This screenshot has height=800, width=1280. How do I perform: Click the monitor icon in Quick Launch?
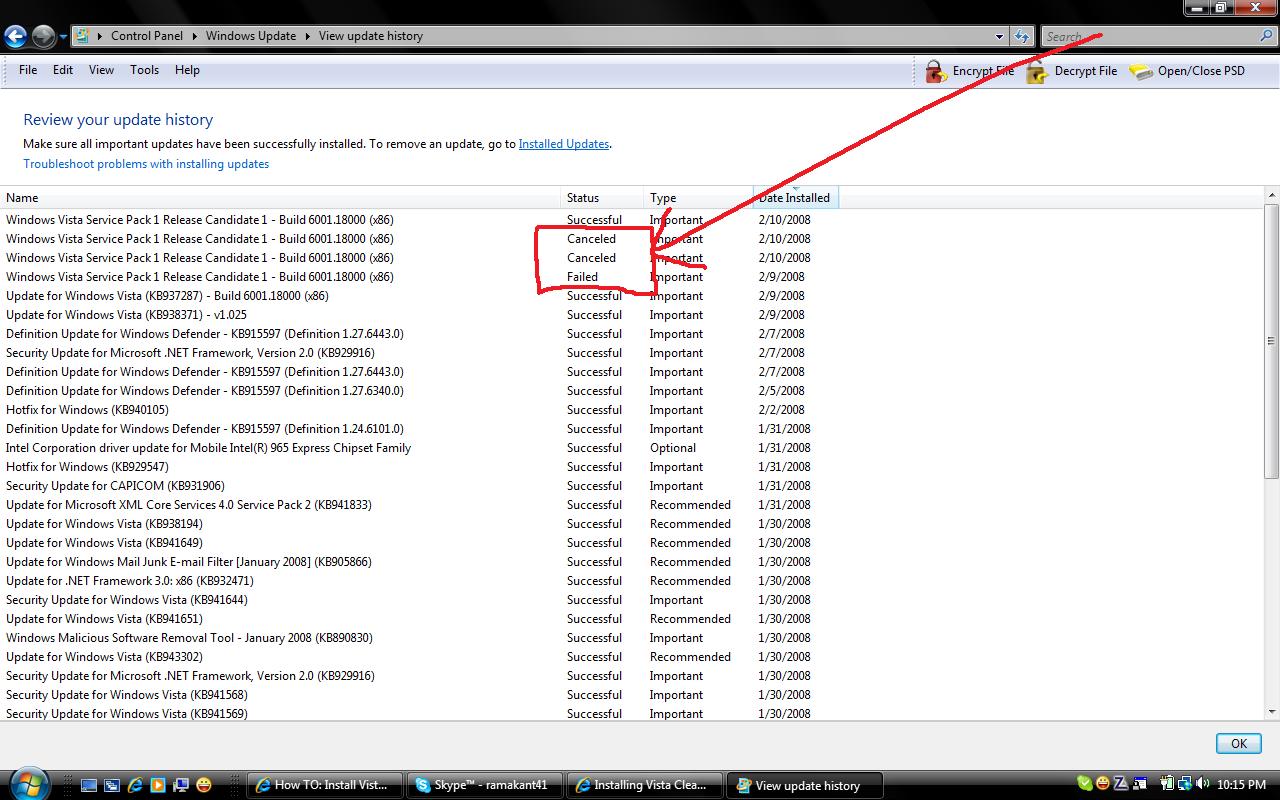coord(181,785)
